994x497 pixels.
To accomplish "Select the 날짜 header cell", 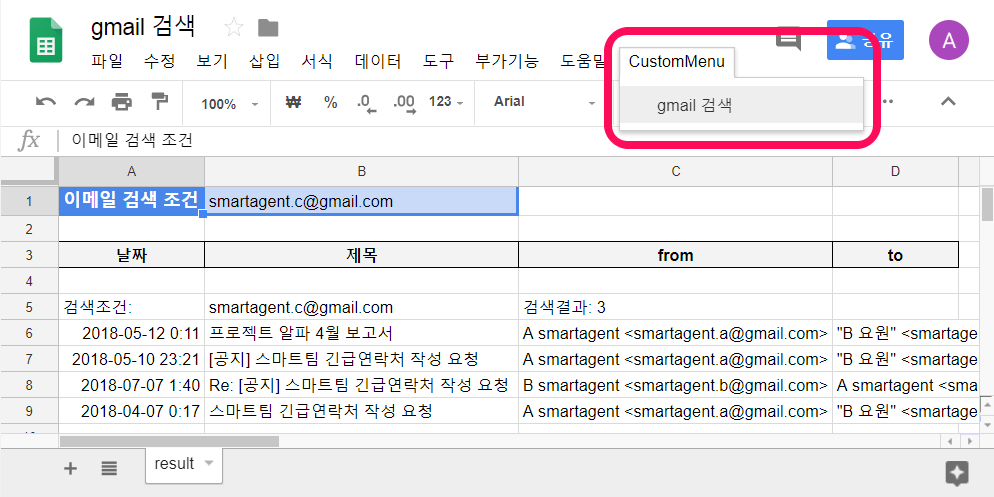I will tap(132, 255).
